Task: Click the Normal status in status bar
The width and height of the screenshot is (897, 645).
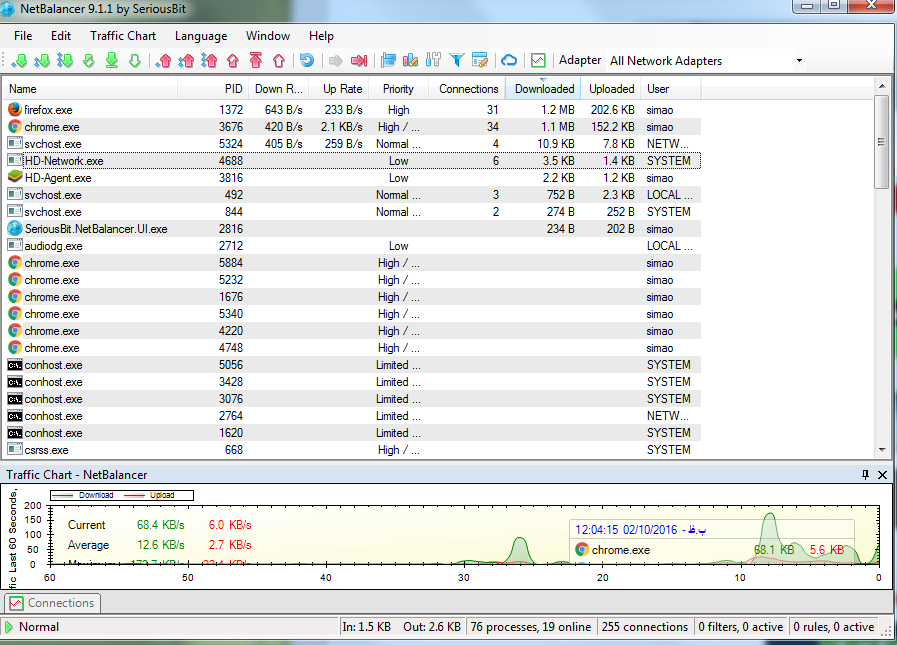Action: click(x=39, y=627)
